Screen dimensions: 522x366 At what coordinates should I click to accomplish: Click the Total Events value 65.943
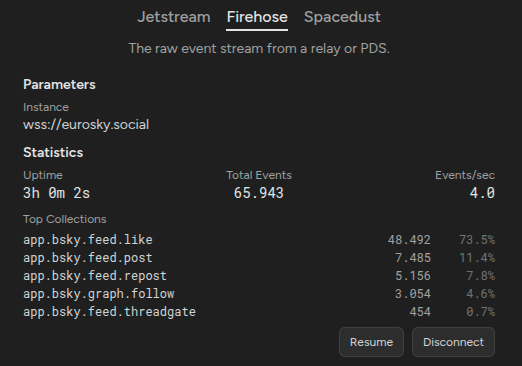tap(259, 193)
